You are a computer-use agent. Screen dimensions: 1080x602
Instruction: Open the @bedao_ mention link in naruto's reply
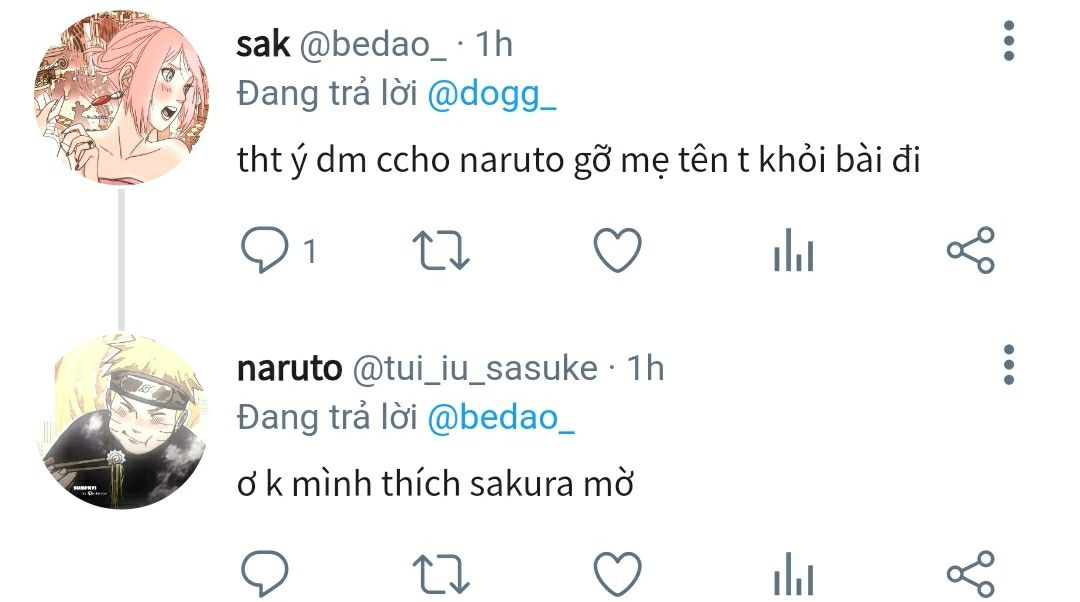500,418
